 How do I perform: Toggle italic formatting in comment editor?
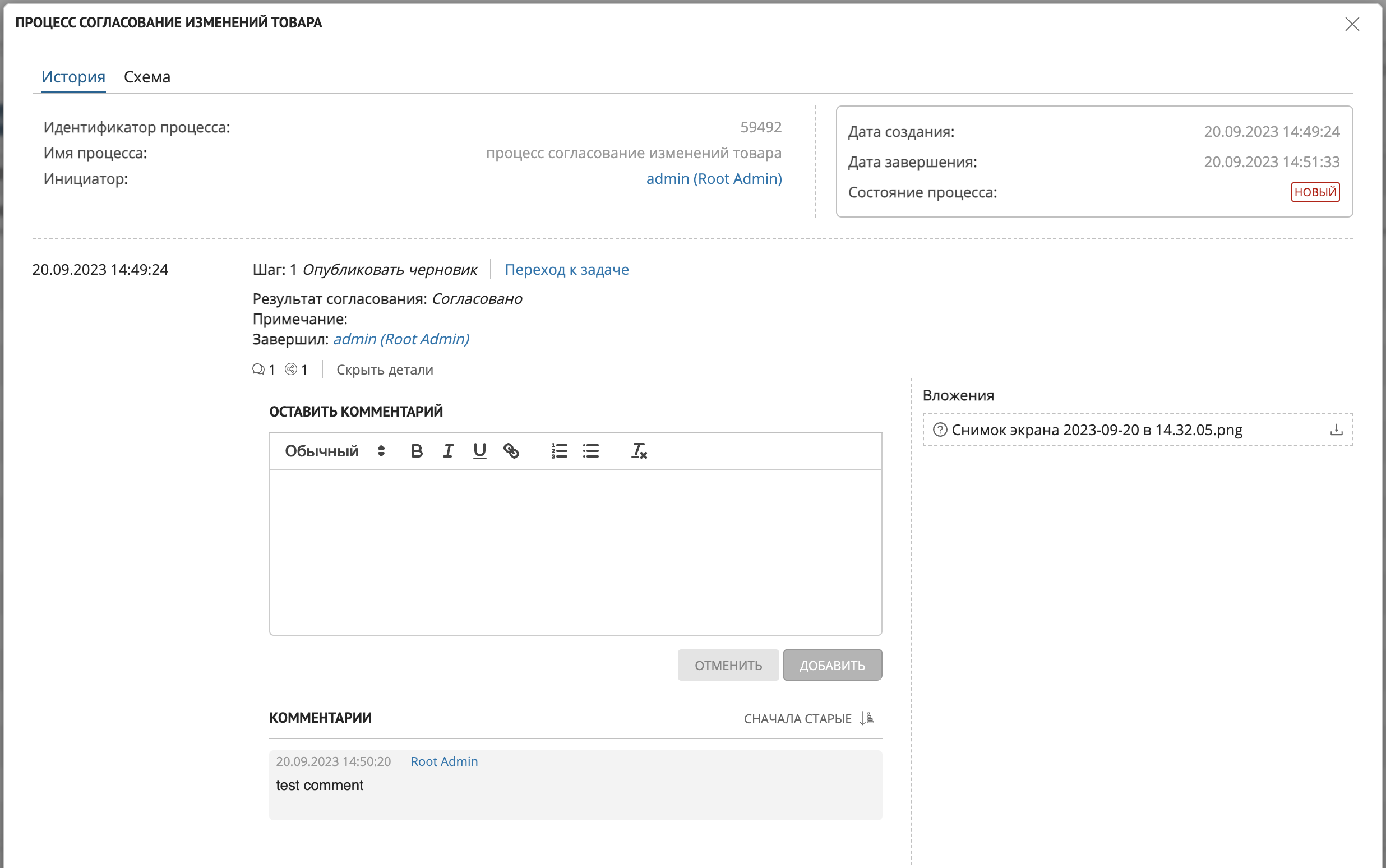(448, 451)
